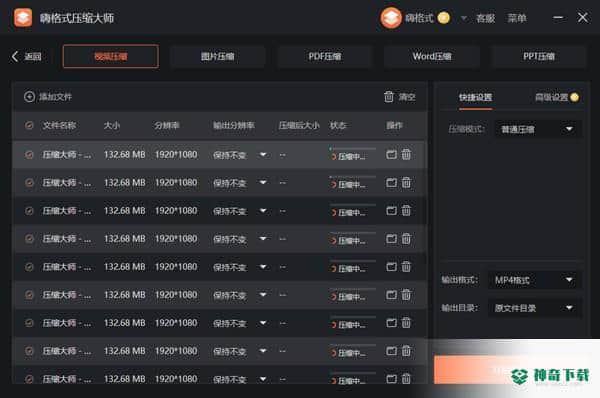Toggle the checkbox of the sixth file row
This screenshot has height=398, width=600.
tap(29, 295)
